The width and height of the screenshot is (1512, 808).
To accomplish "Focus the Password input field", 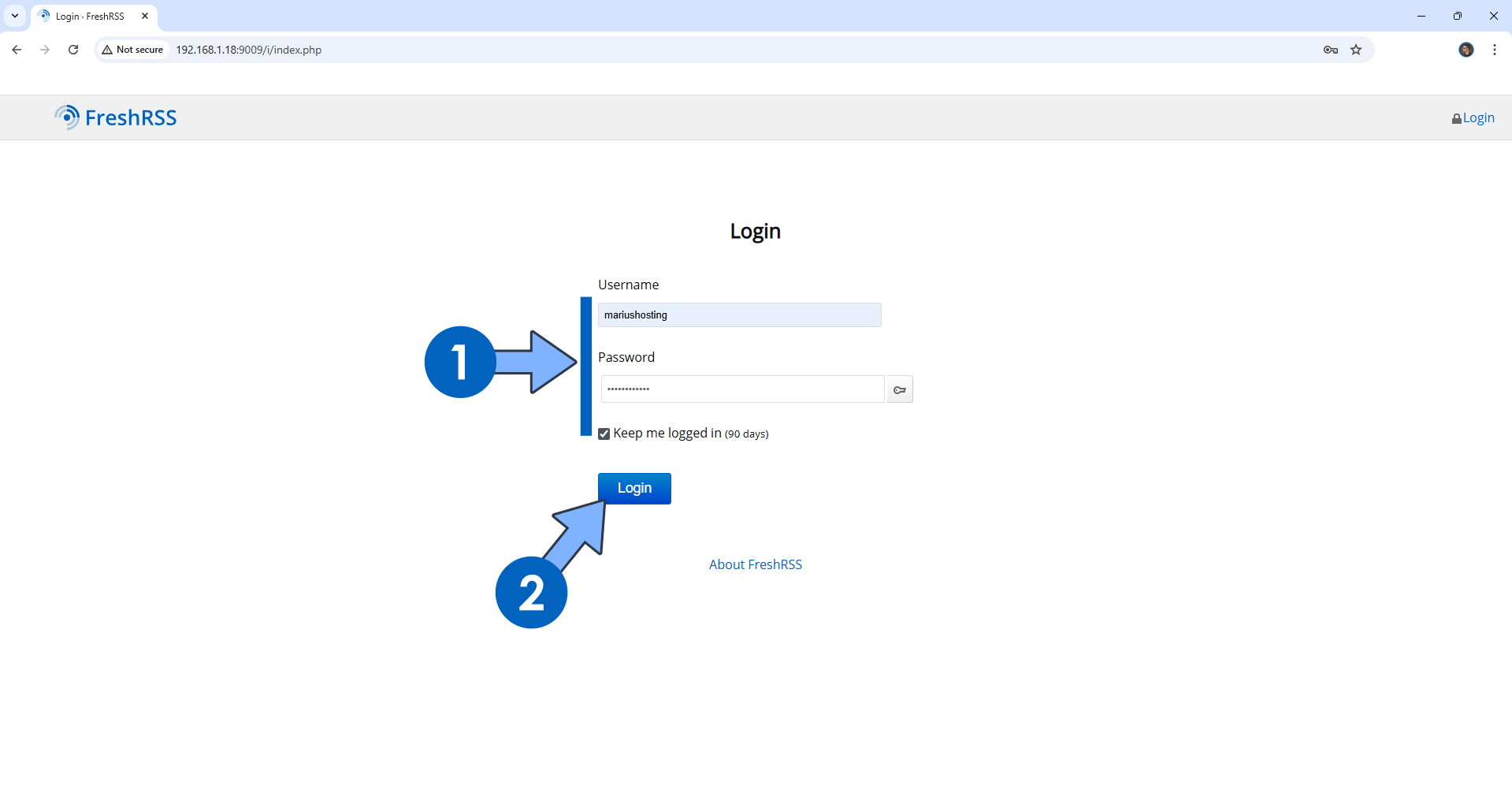I will 742,389.
